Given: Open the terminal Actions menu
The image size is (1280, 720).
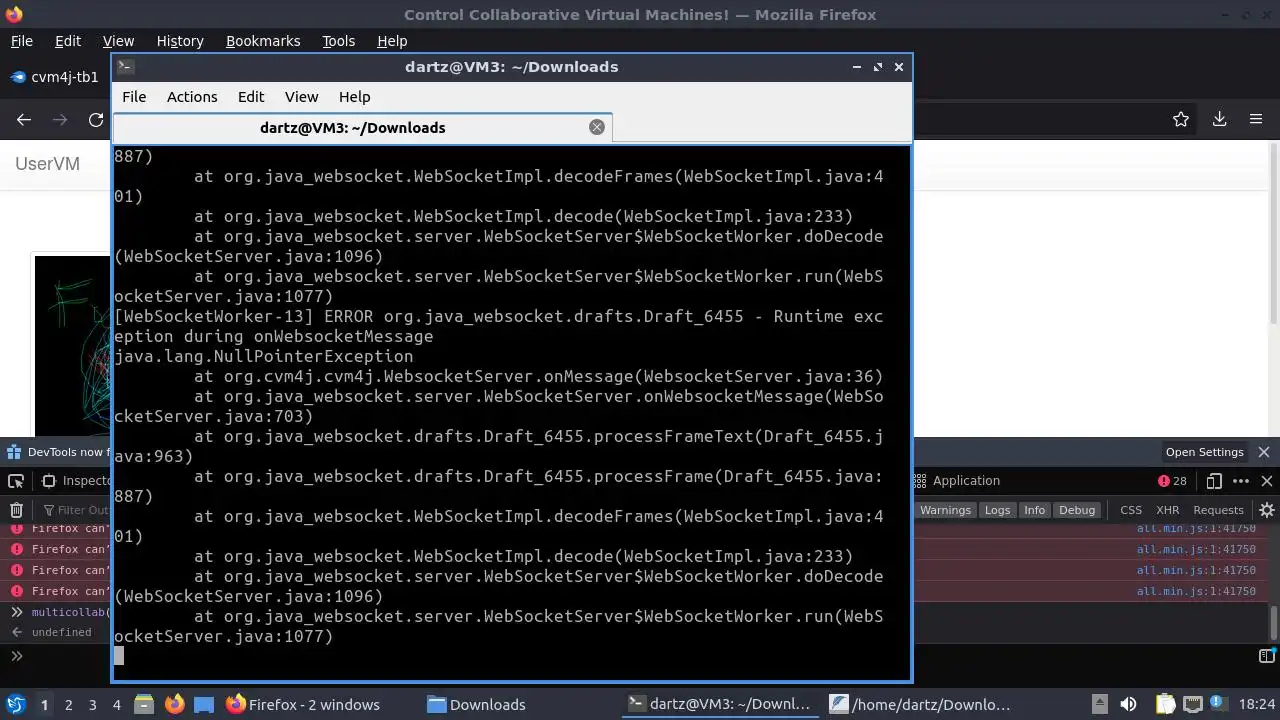Looking at the screenshot, I should pyautogui.click(x=192, y=97).
